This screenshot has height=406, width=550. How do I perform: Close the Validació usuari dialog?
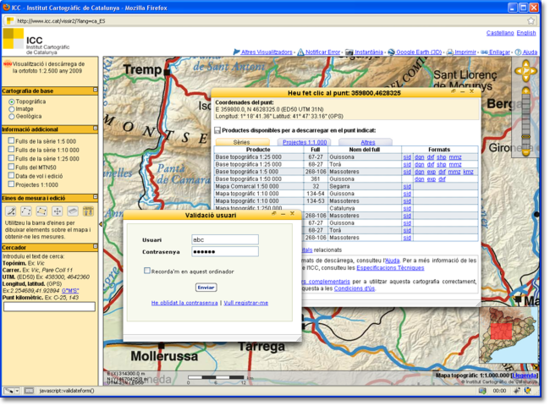tap(292, 213)
